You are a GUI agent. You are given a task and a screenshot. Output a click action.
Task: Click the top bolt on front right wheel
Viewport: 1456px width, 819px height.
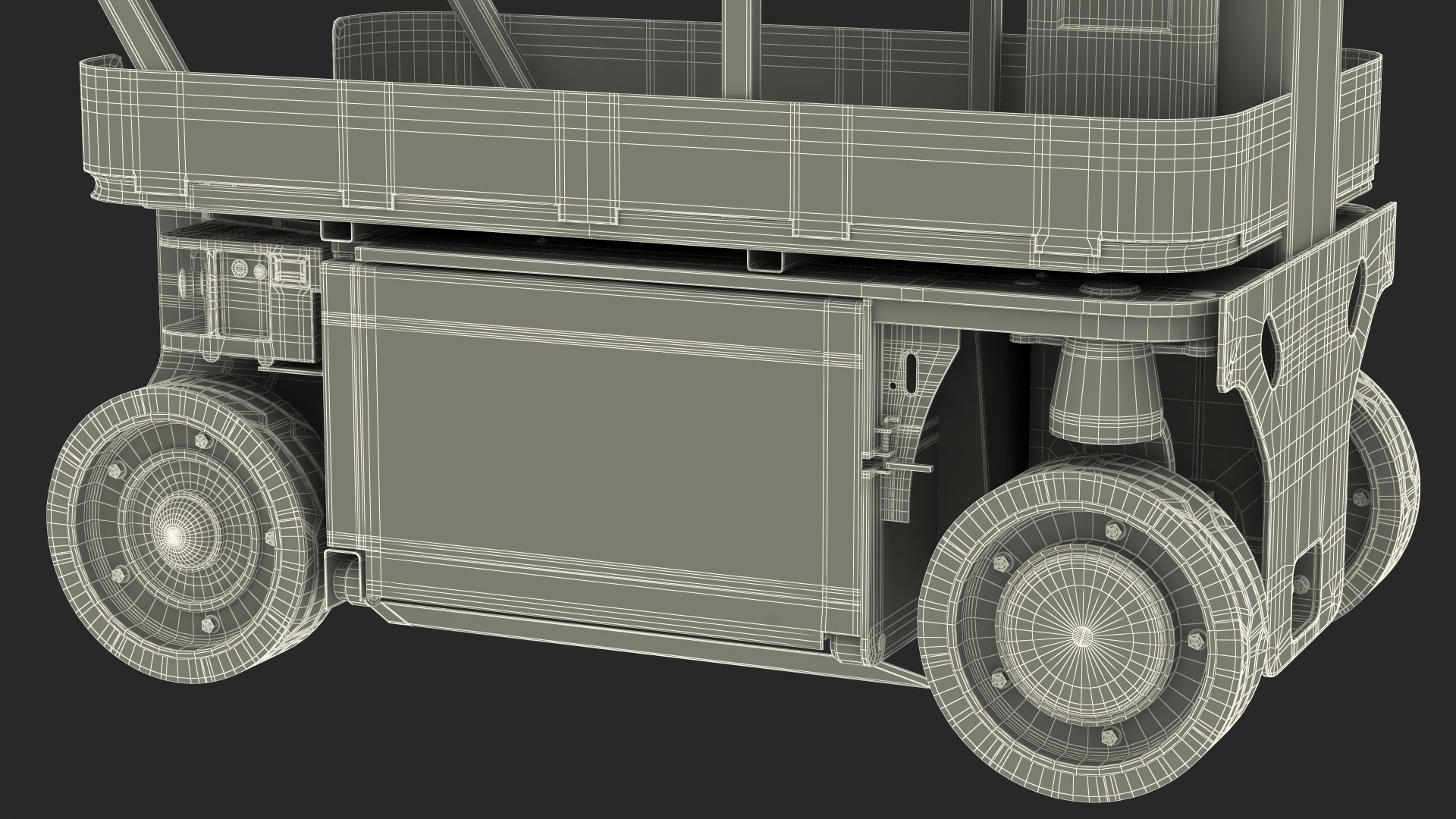point(1114,529)
